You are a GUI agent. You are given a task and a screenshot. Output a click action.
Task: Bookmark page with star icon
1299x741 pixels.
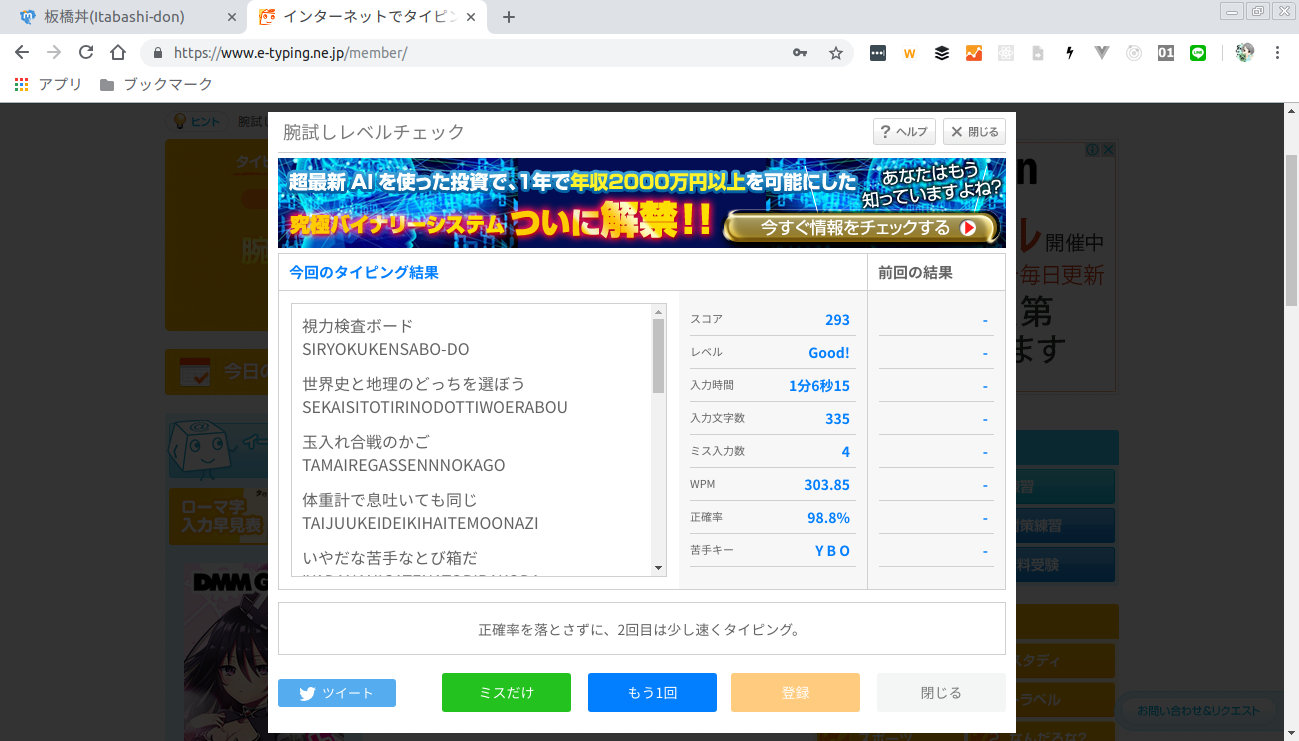tap(836, 53)
